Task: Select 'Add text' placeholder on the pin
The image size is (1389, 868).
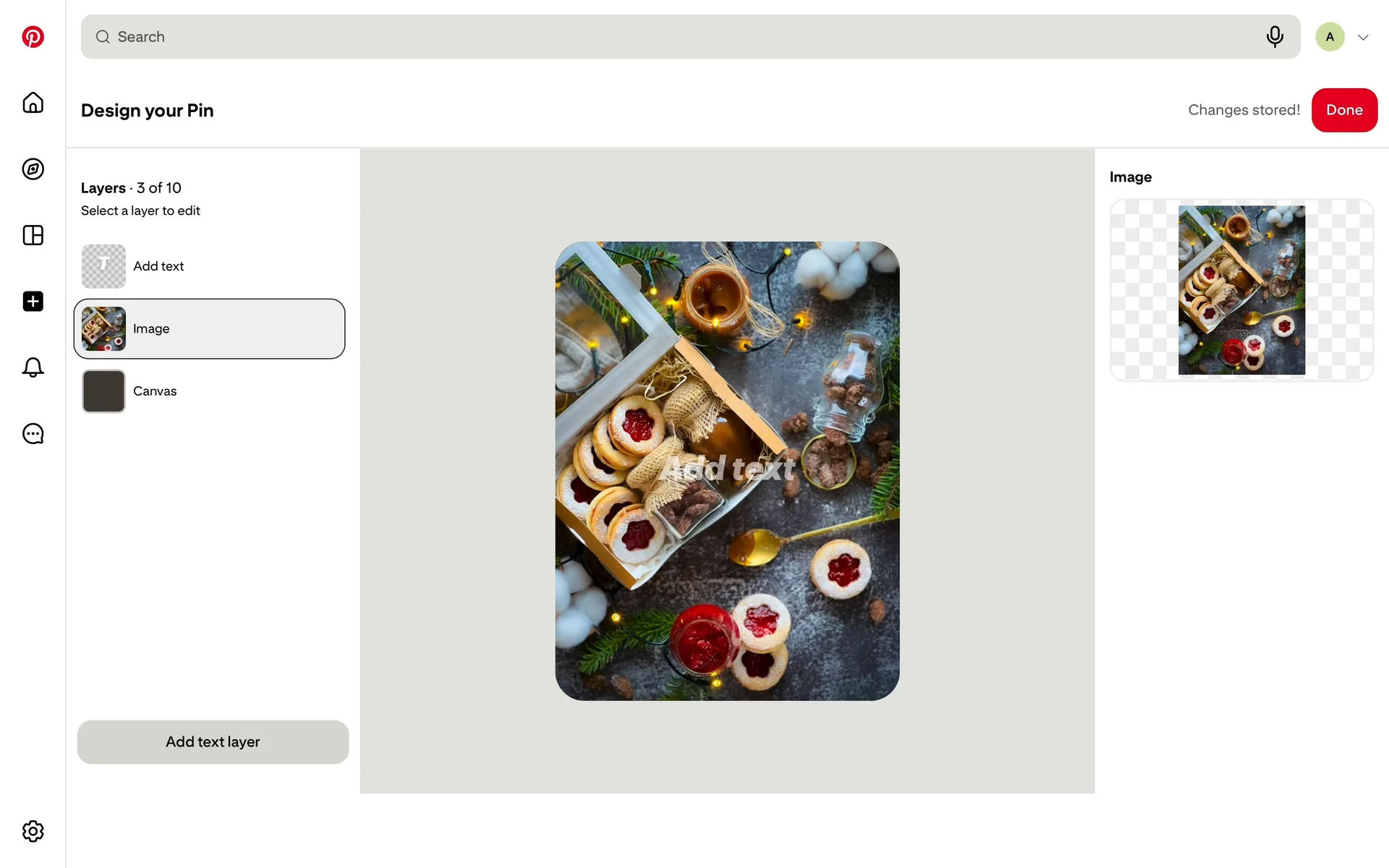Action: pos(728,469)
